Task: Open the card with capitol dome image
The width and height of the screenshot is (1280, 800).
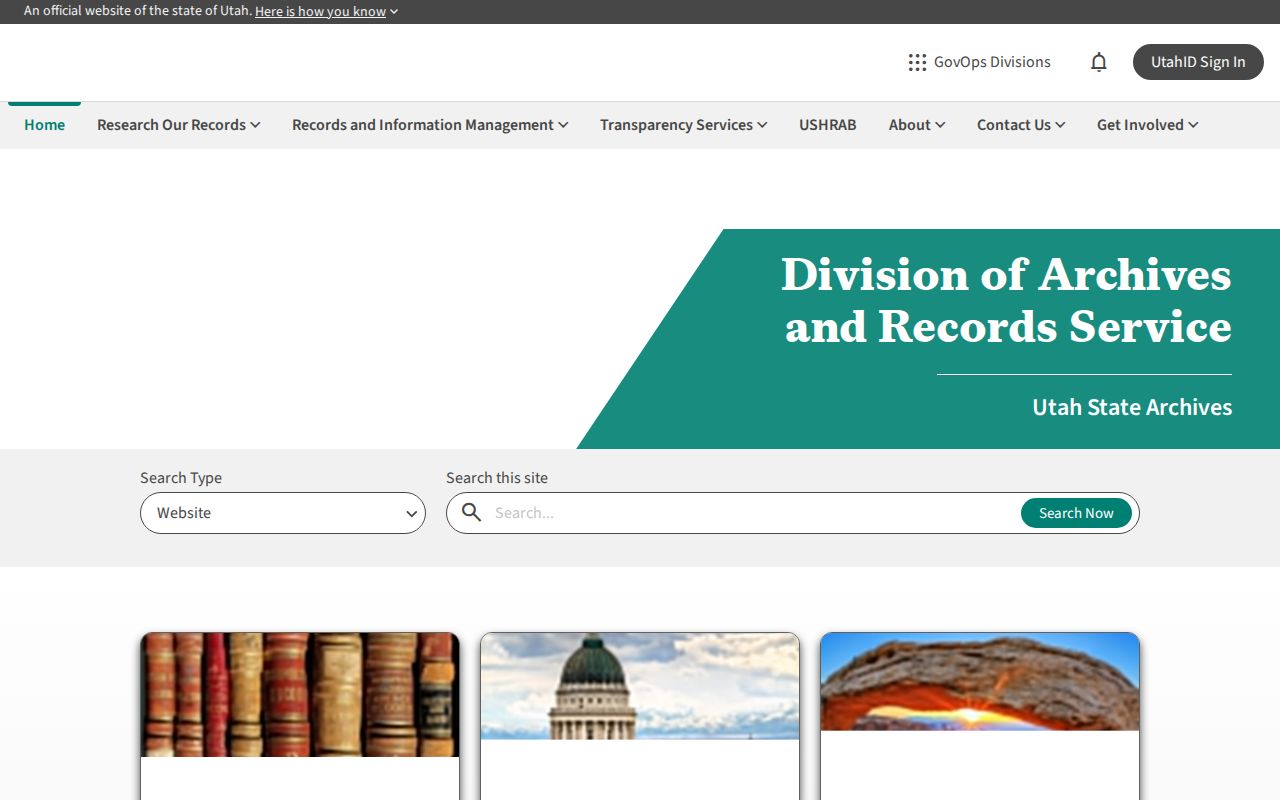Action: 640,715
